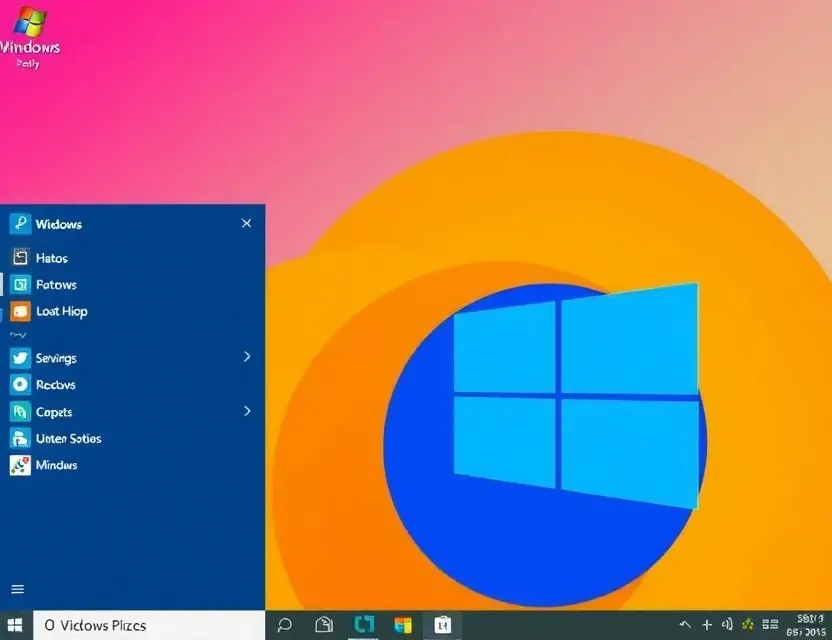Focus the Victows Pizes search box
Screen dimensions: 832x640
[x=149, y=625]
